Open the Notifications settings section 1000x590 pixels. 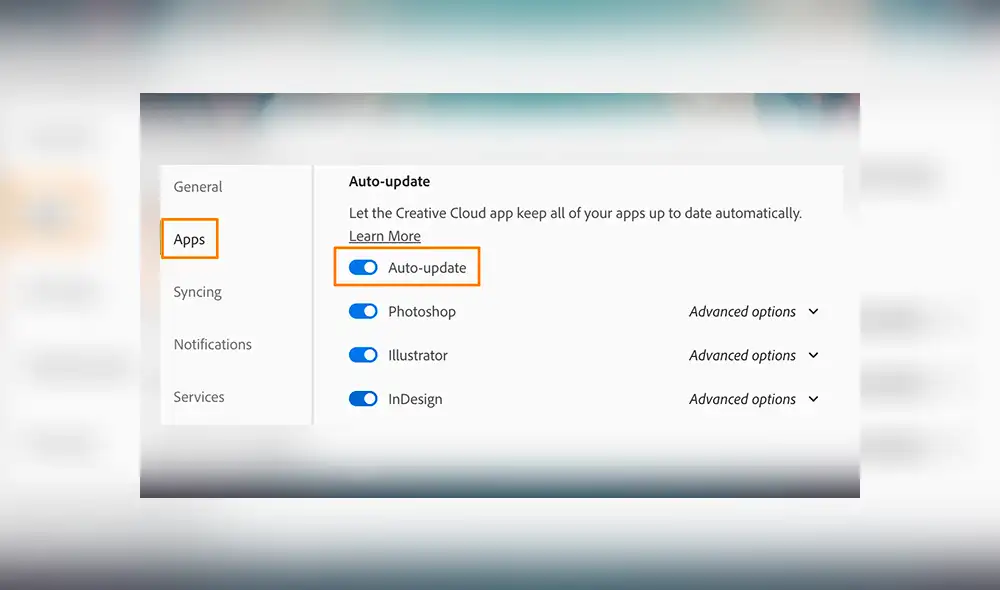click(x=212, y=344)
